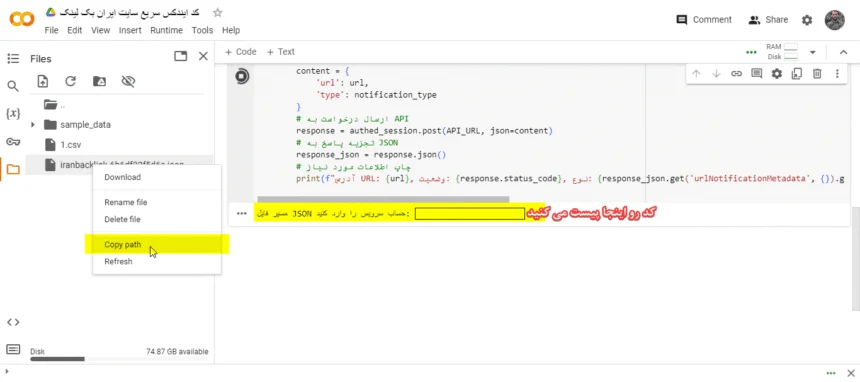Open the Colab logo home
860x382 pixels.
(22, 19)
